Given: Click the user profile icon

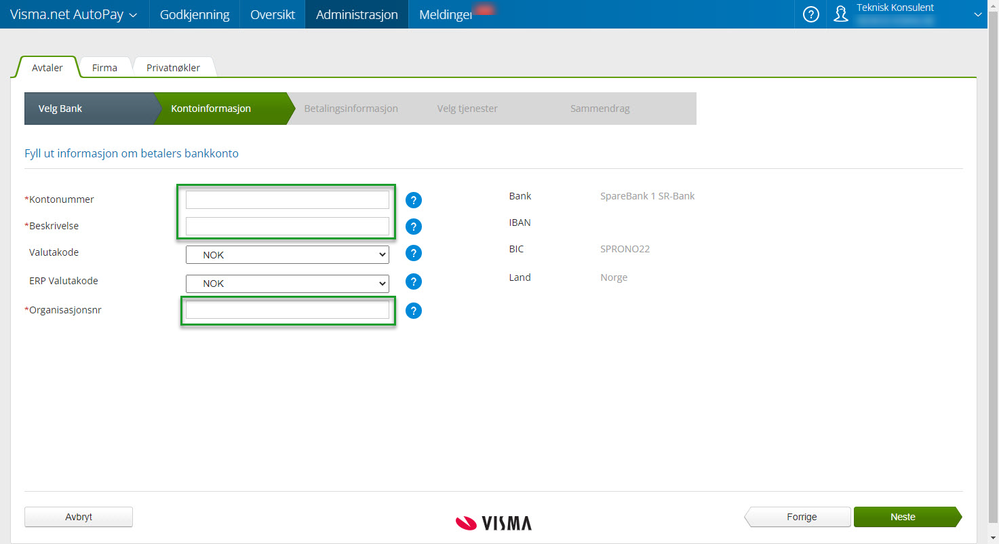Looking at the screenshot, I should point(841,14).
